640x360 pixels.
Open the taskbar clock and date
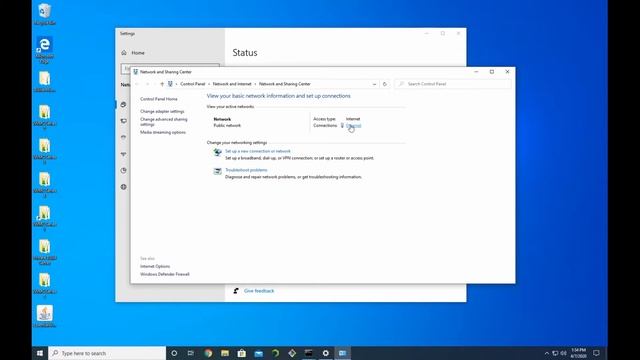coord(579,353)
